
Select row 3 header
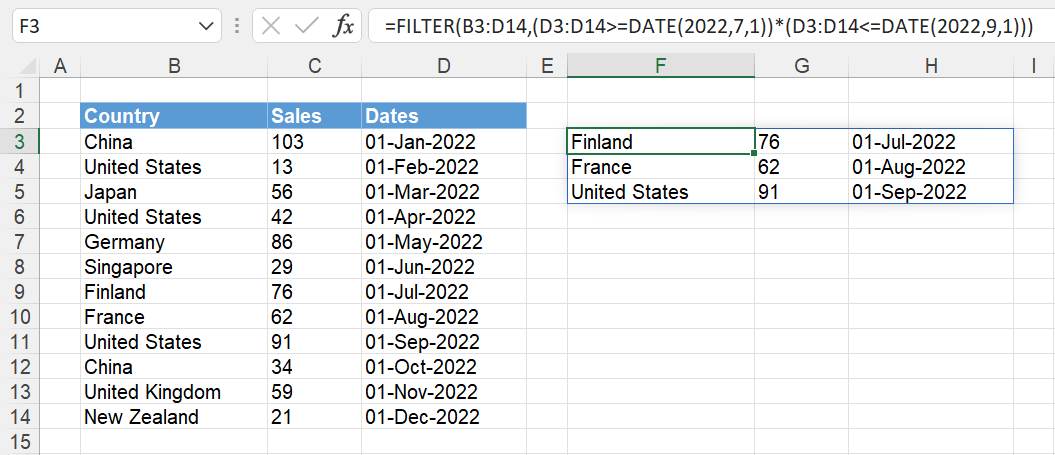click(x=20, y=141)
